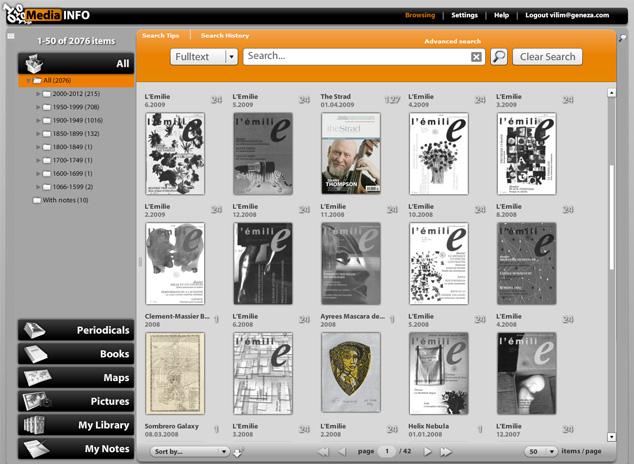Open L'Emilie 3.2009 cover thumbnail
Image resolution: width=634 pixels, height=464 pixels.
click(526, 154)
